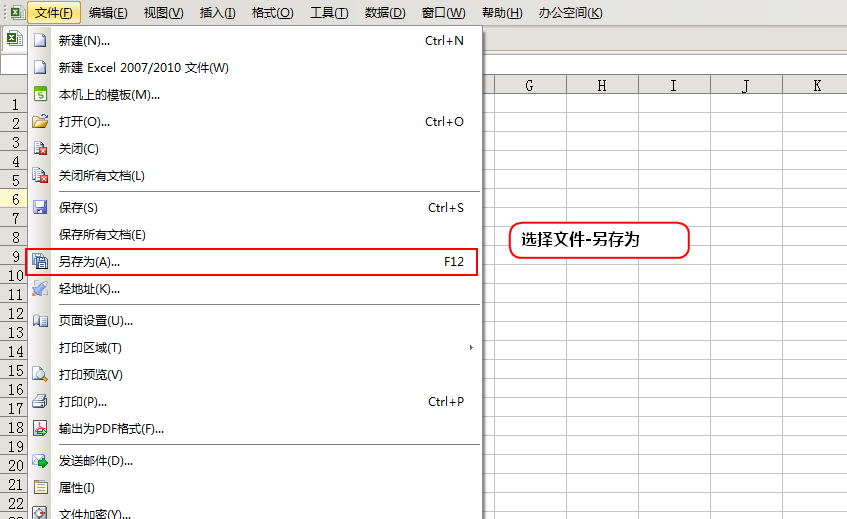Click 属性(I) properties menu entry
This screenshot has height=519, width=847.
click(x=77, y=488)
